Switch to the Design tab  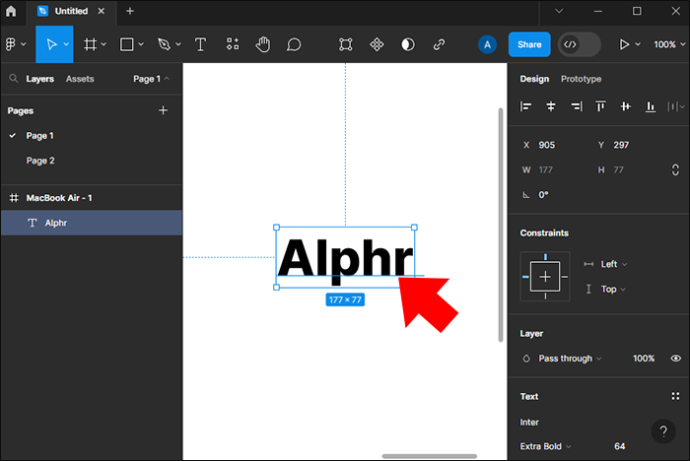tap(534, 79)
